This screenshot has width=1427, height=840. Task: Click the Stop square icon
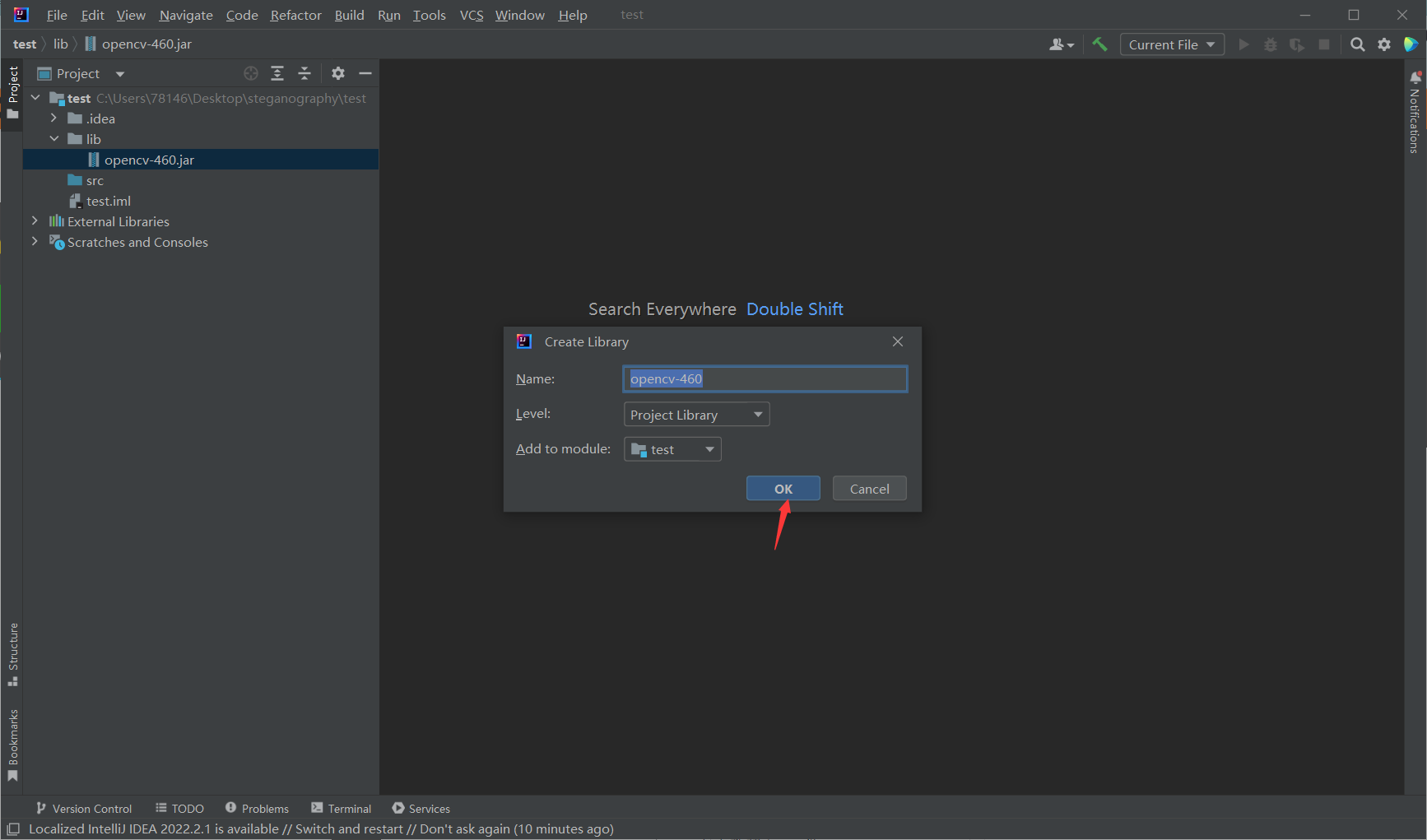click(x=1324, y=44)
